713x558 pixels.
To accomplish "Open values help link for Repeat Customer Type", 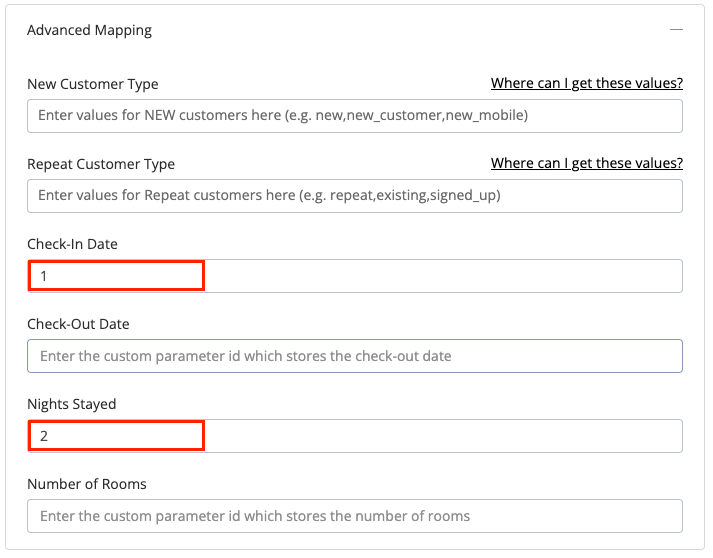I will click(x=587, y=163).
